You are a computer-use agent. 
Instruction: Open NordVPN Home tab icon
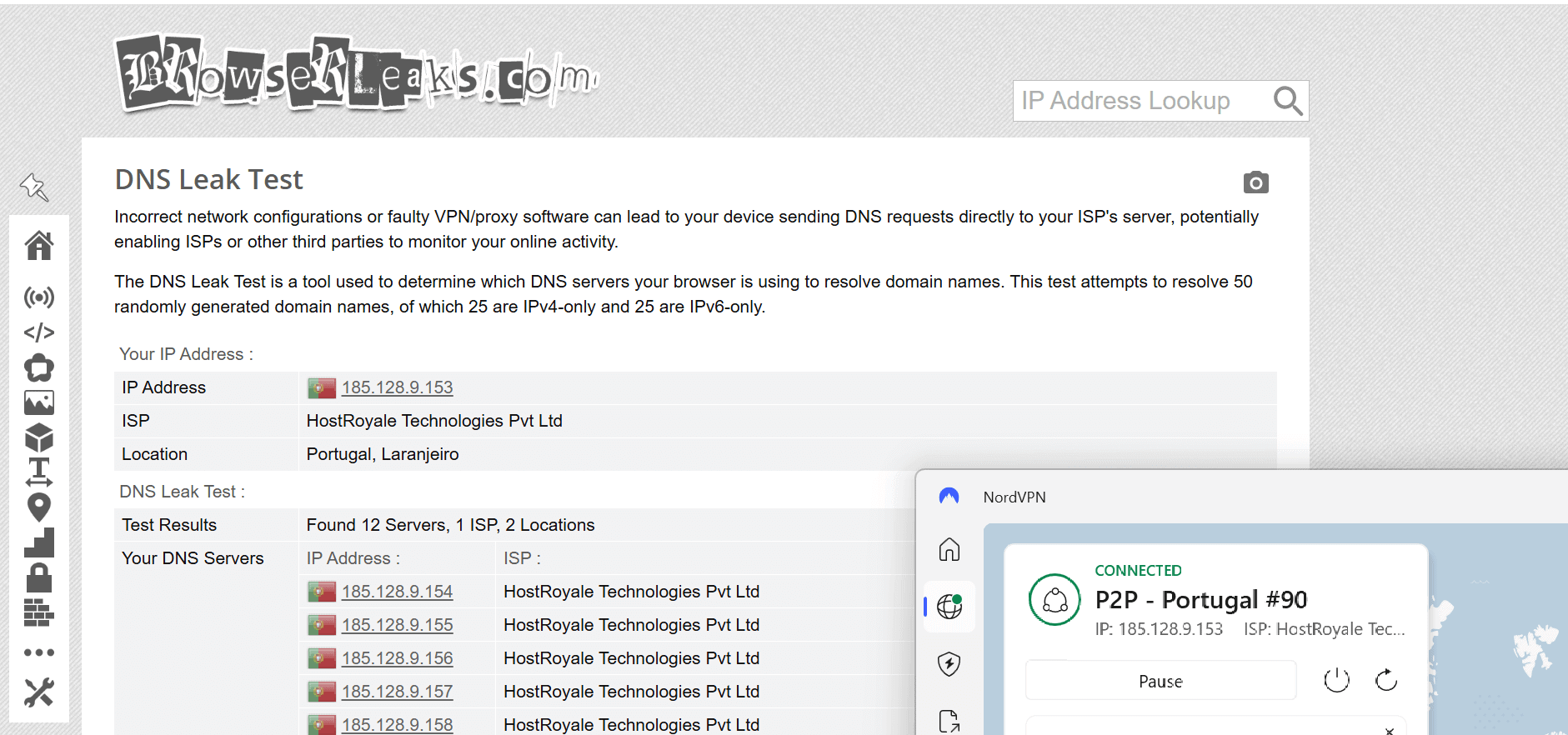pyautogui.click(x=949, y=549)
